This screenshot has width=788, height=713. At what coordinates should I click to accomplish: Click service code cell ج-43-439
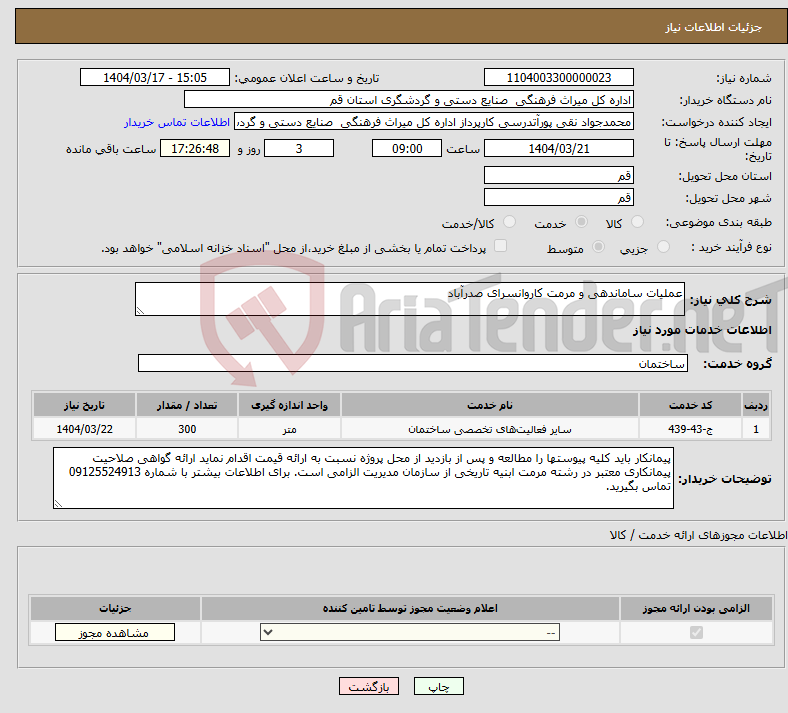(691, 429)
